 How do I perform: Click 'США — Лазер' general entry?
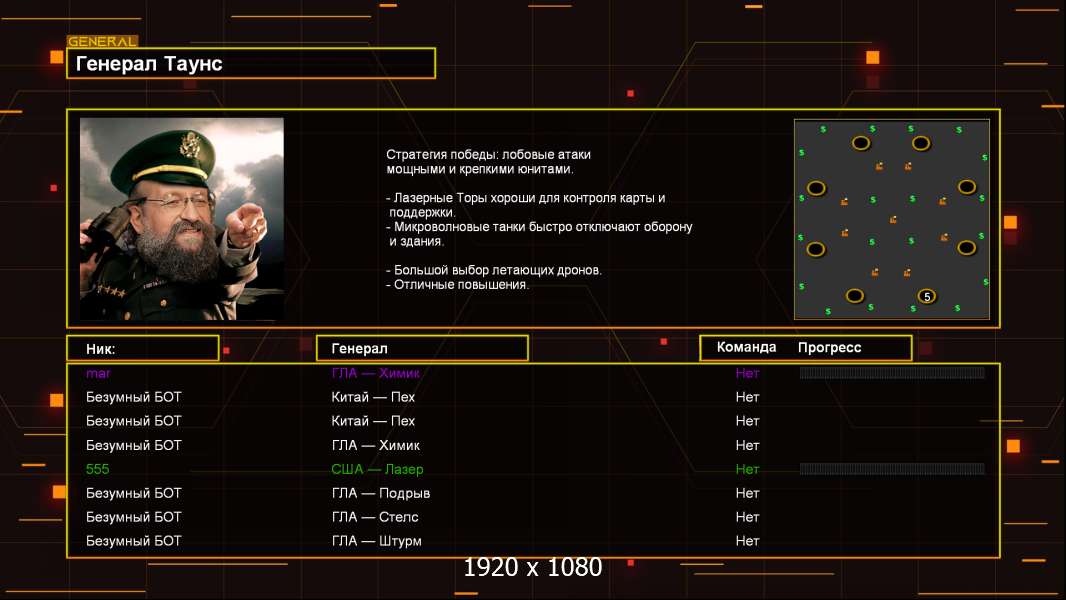(x=377, y=469)
